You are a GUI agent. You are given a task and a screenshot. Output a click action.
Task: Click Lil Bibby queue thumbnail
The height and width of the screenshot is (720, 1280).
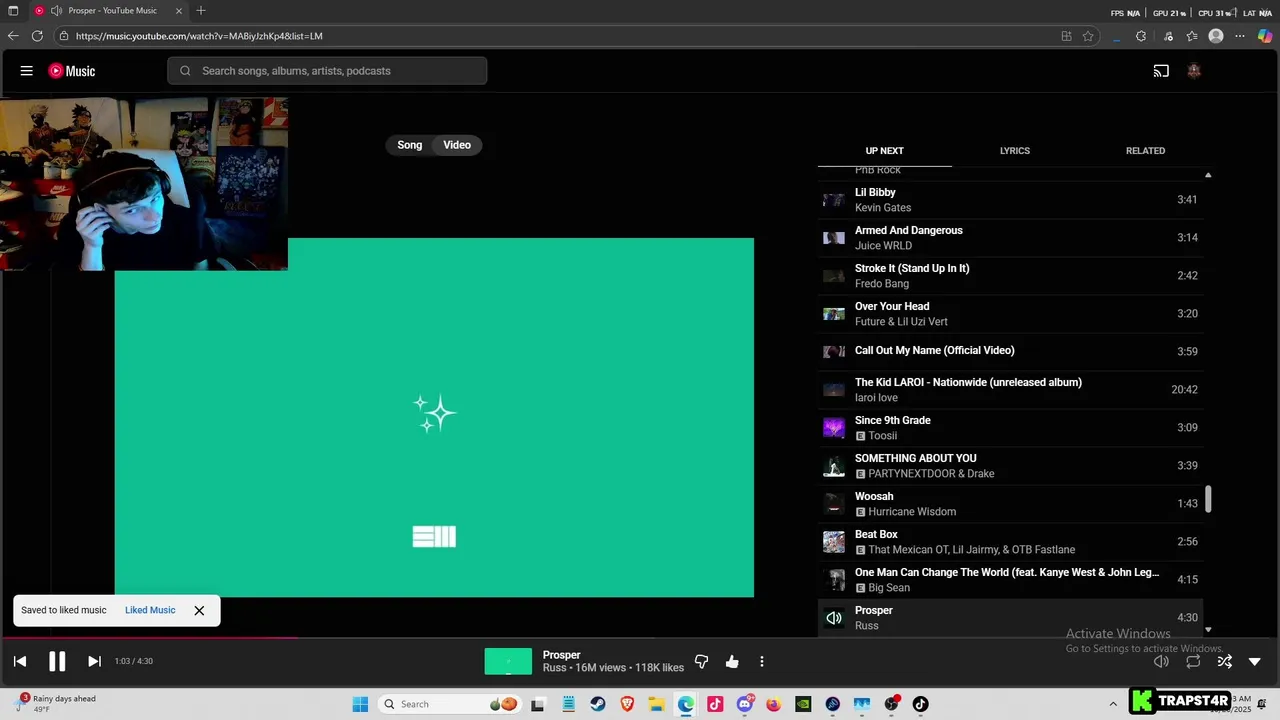pos(834,200)
